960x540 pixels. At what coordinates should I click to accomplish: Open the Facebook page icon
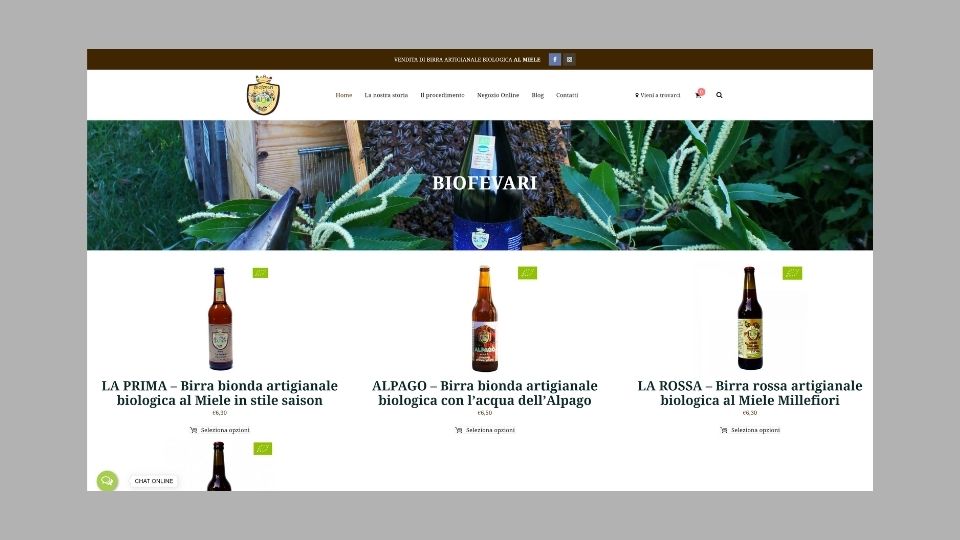click(555, 59)
